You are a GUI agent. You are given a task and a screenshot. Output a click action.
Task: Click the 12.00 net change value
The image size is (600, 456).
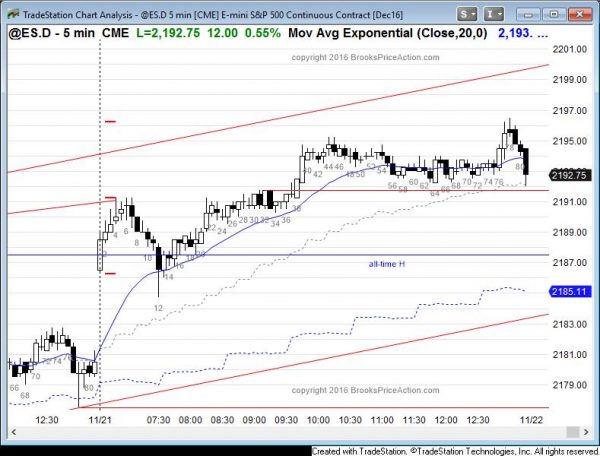(x=222, y=33)
